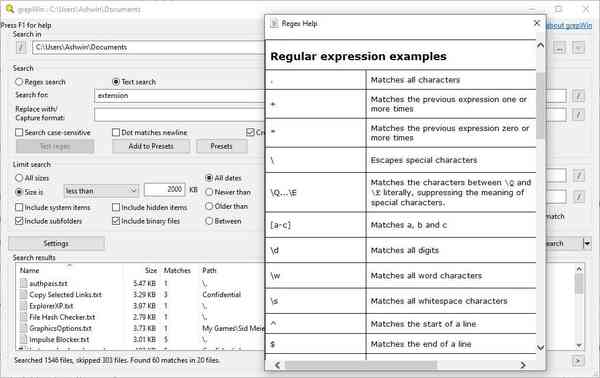Image resolution: width=600 pixels, height=378 pixels.
Task: Click the file icon of GraphicsOptions.txt
Action: tap(23, 328)
